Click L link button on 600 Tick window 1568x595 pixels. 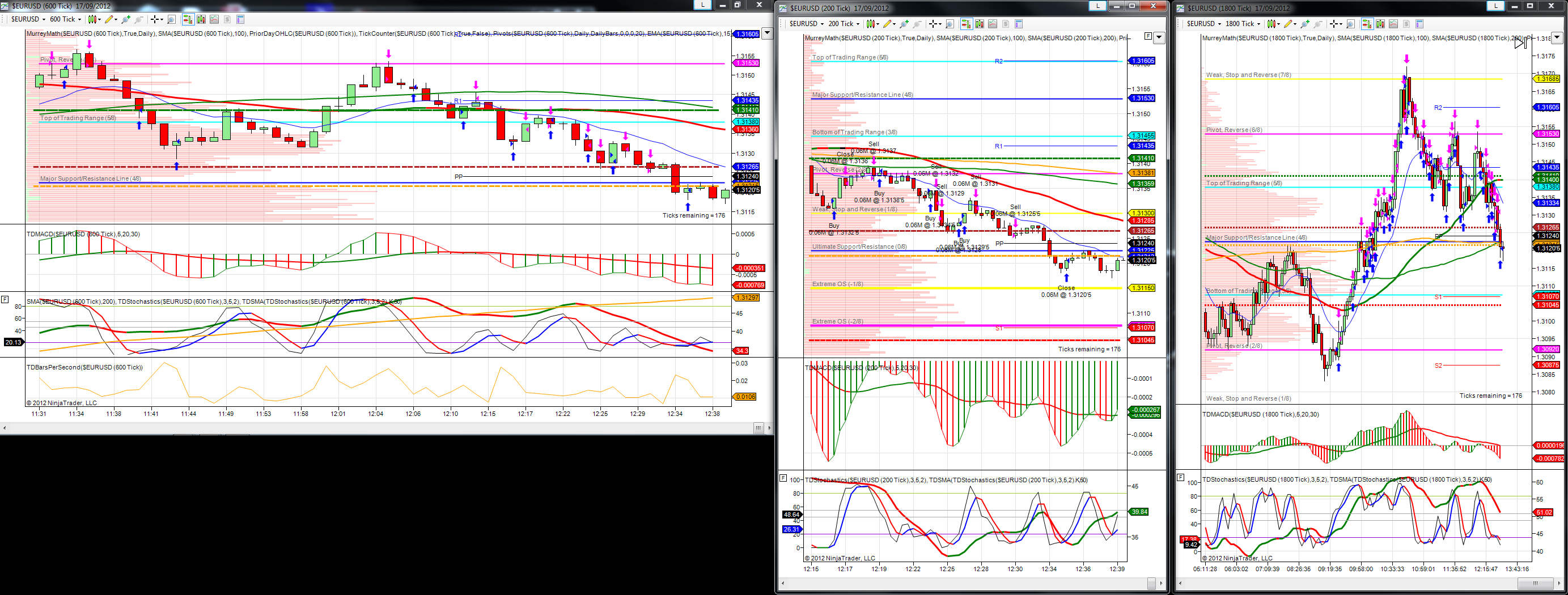click(702, 5)
